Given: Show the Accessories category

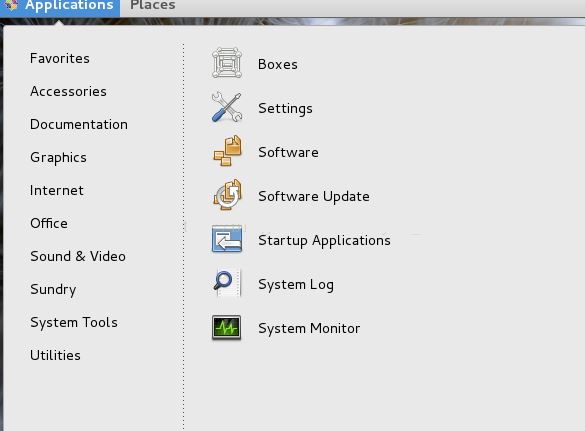Looking at the screenshot, I should [68, 91].
